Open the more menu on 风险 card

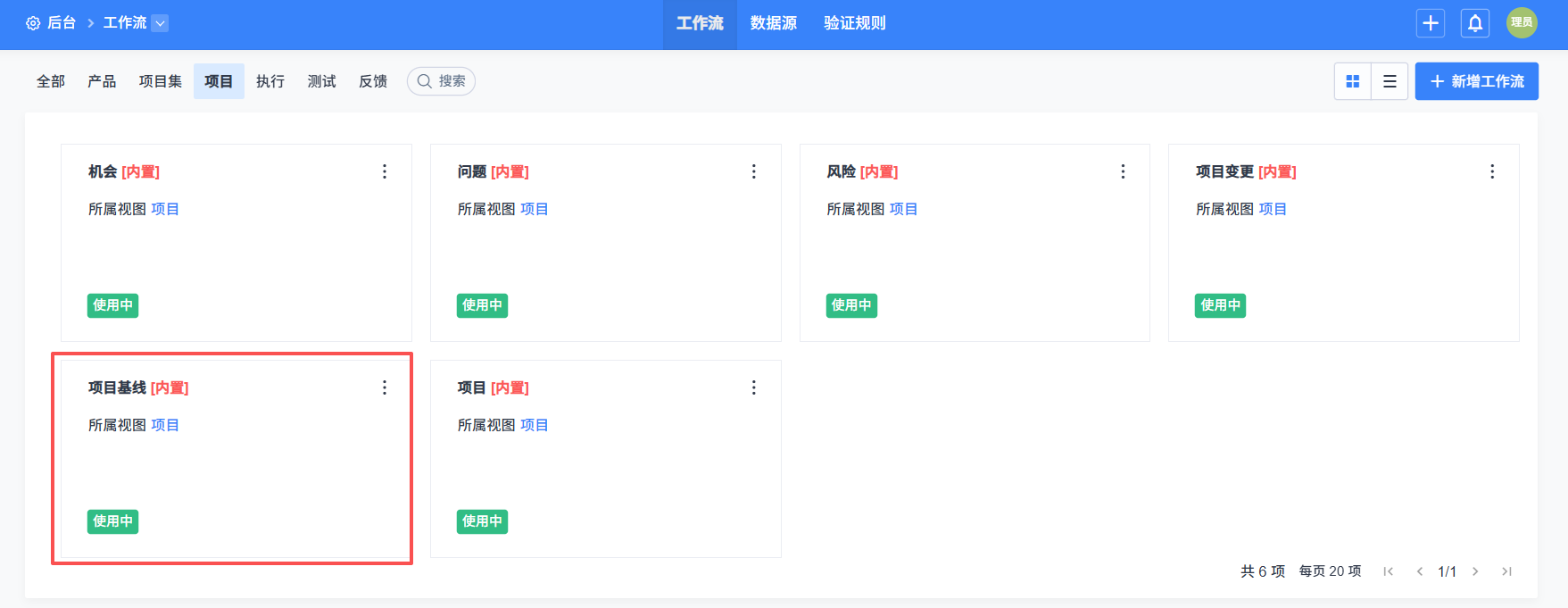1123,171
